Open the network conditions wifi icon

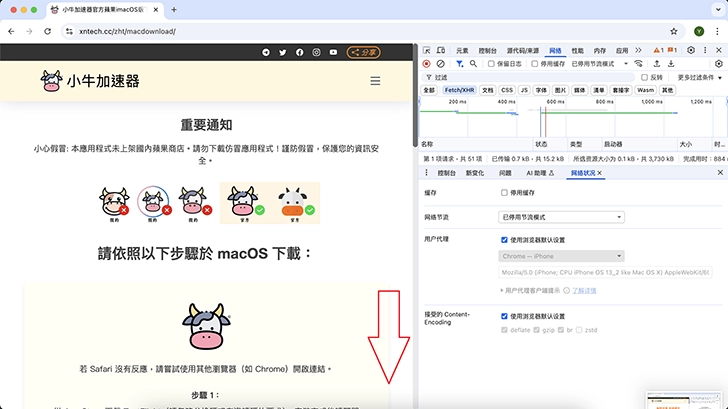tap(639, 64)
